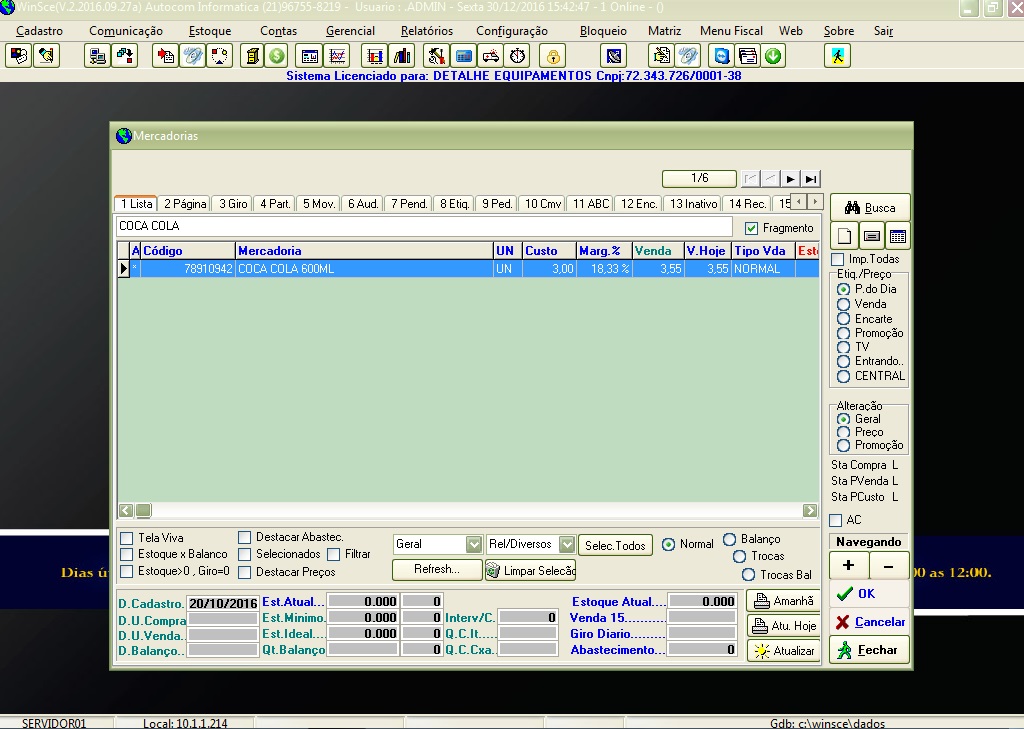Click the horizontal scrollbar thumb in the grid
This screenshot has height=729, width=1024.
144,511
